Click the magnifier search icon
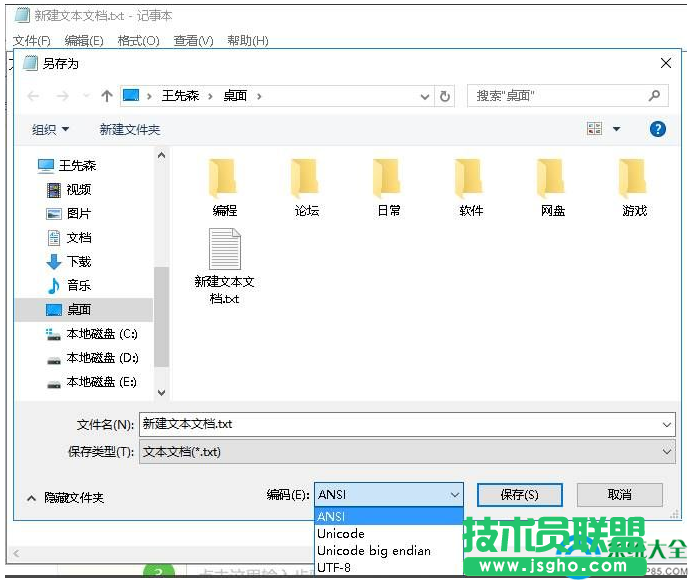690x582 pixels. [x=654, y=95]
